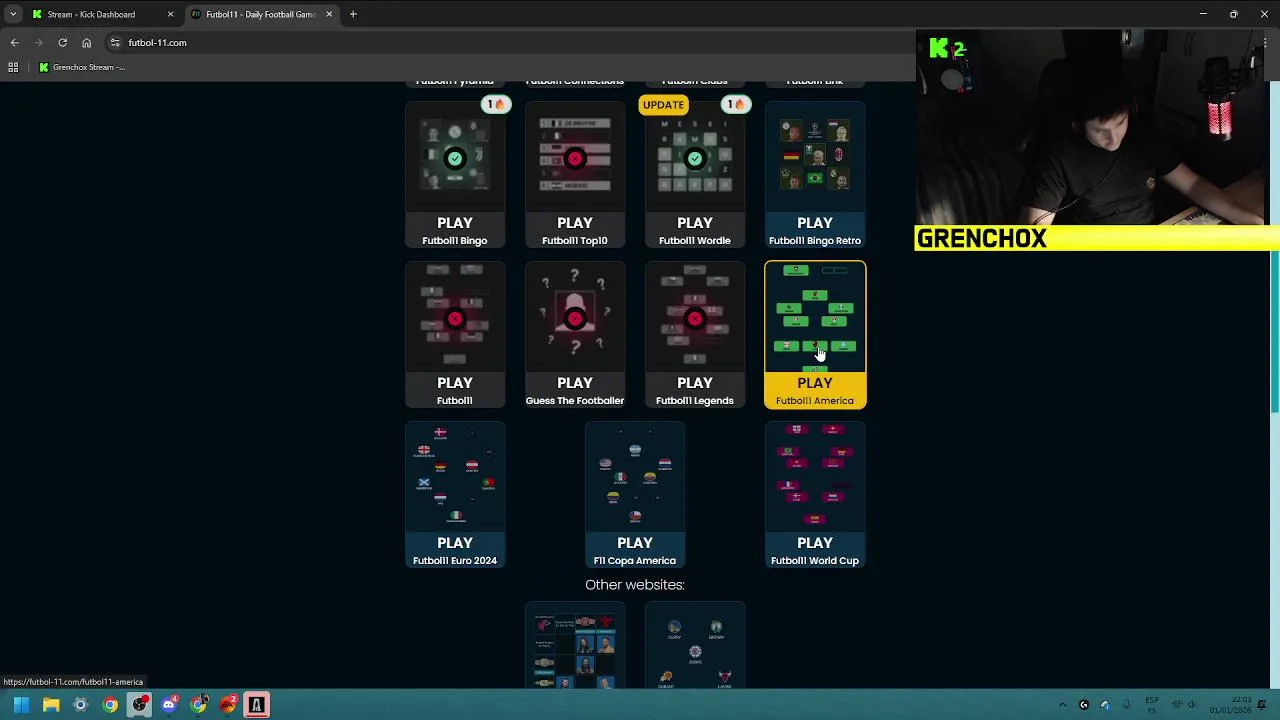Image resolution: width=1280 pixels, height=720 pixels.
Task: Click the streak flame badge on Bingo card
Action: point(495,104)
